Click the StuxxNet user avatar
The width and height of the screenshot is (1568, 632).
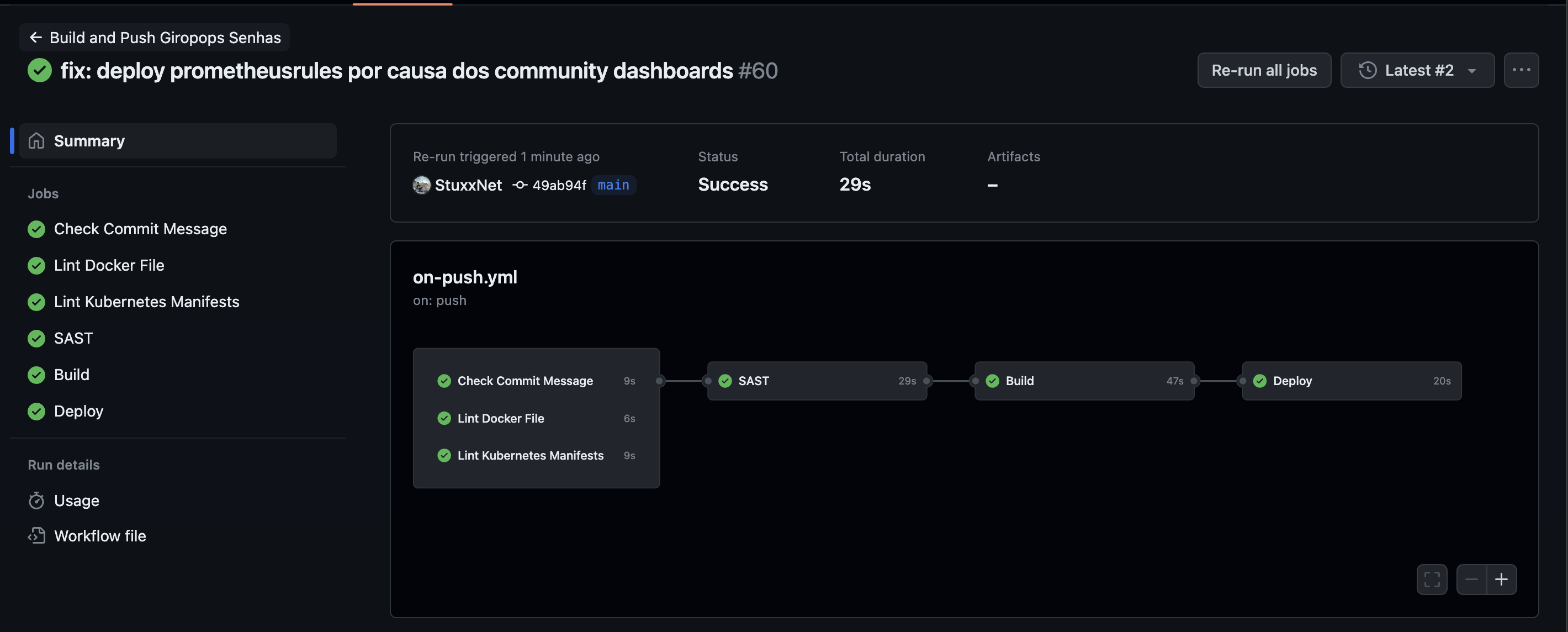(421, 185)
